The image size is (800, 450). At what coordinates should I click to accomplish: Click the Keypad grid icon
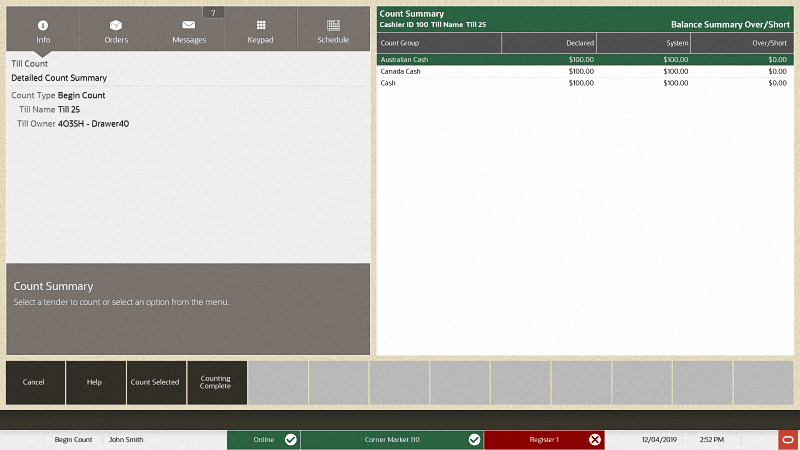tap(261, 25)
